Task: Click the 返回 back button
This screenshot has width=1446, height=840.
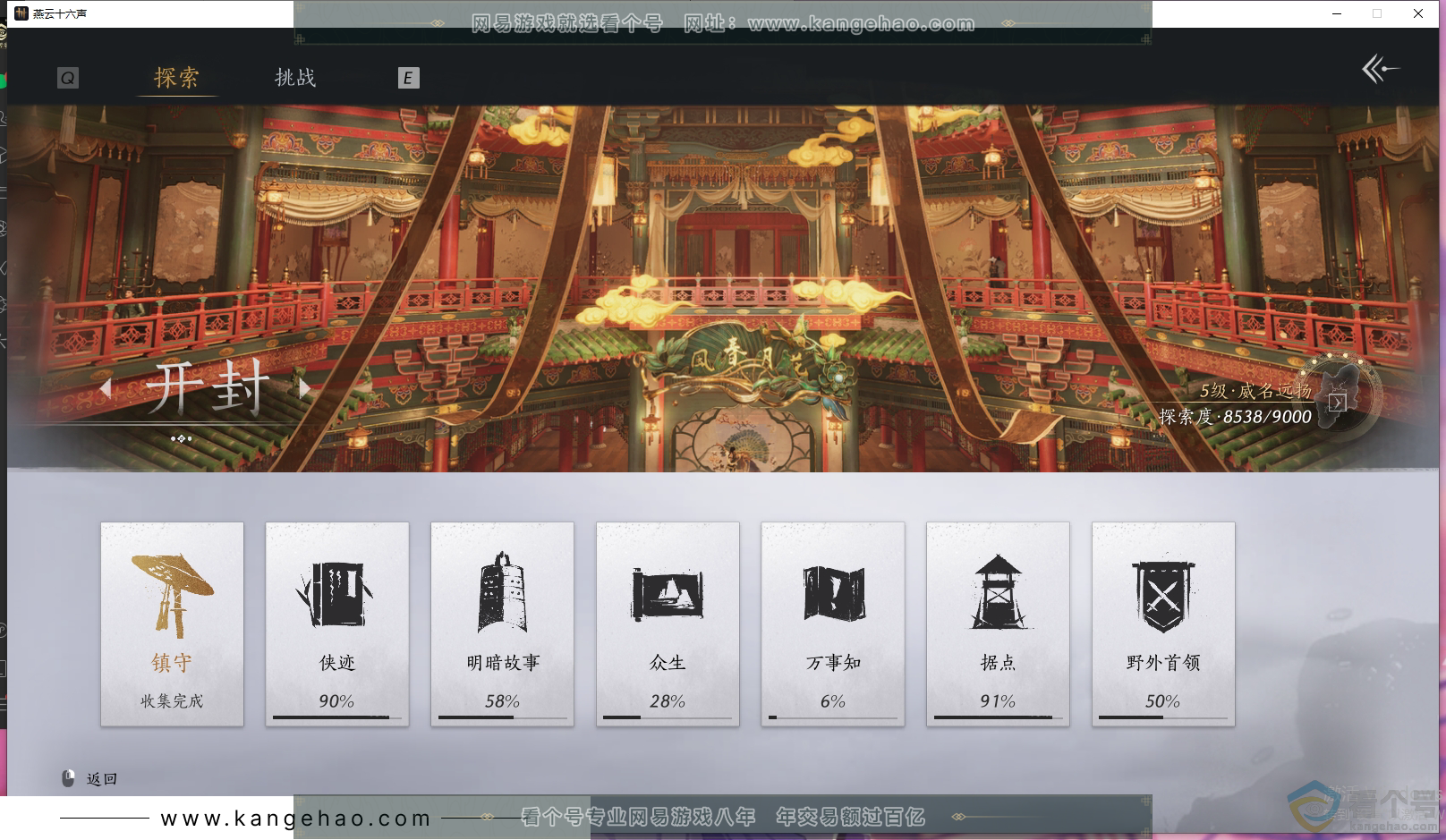Action: 102,779
